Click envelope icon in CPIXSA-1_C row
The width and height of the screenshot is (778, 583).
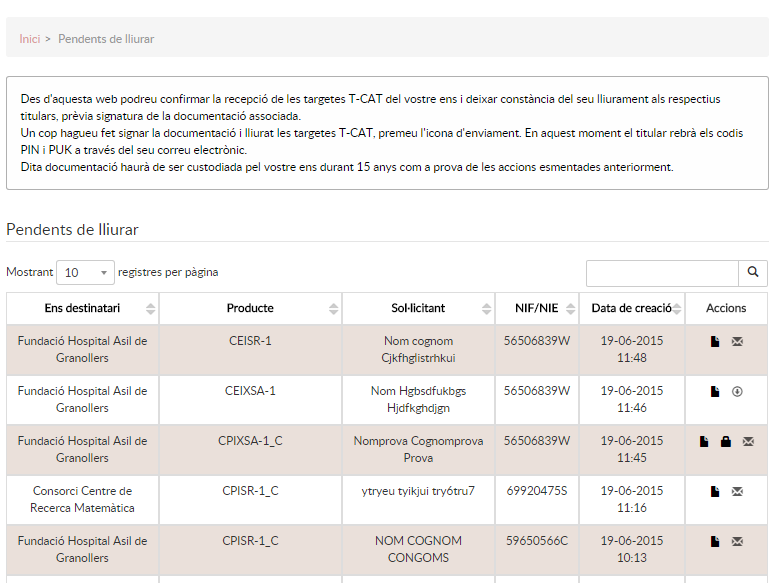tap(748, 442)
